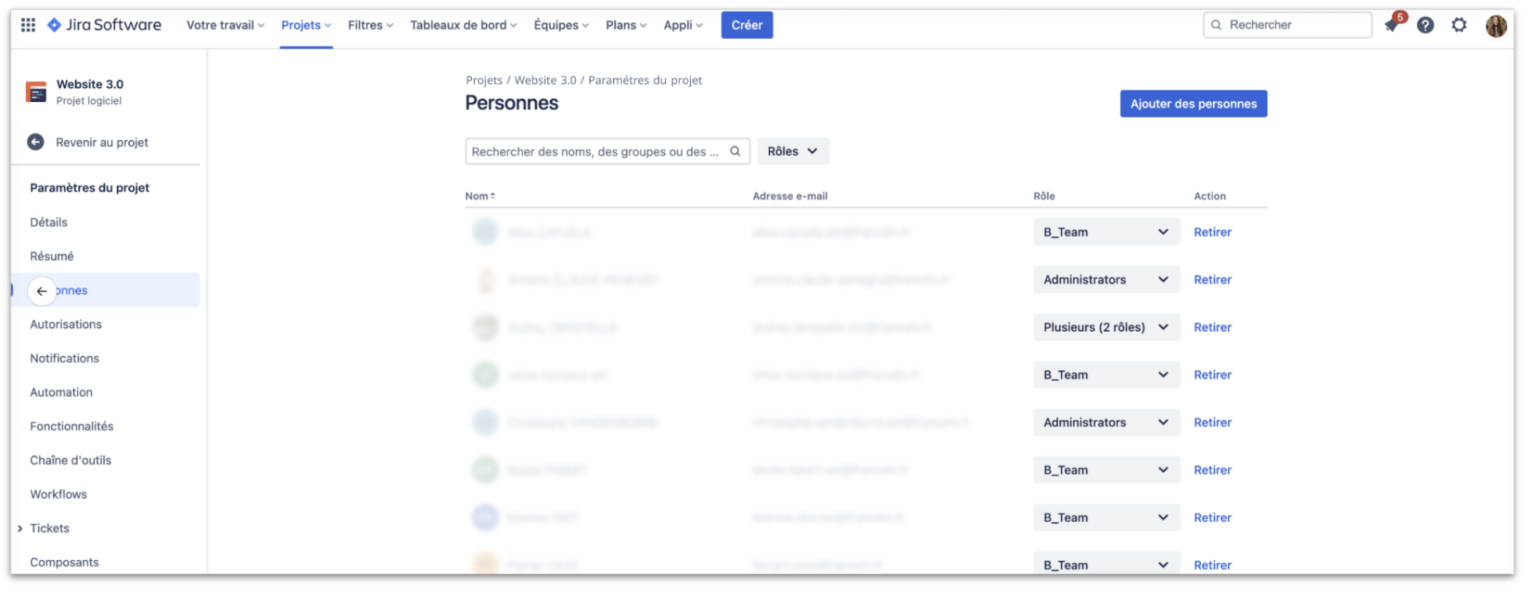Screen dimensions: 1536x592
Task: Open the Tableaux de bord menu
Action: (463, 25)
